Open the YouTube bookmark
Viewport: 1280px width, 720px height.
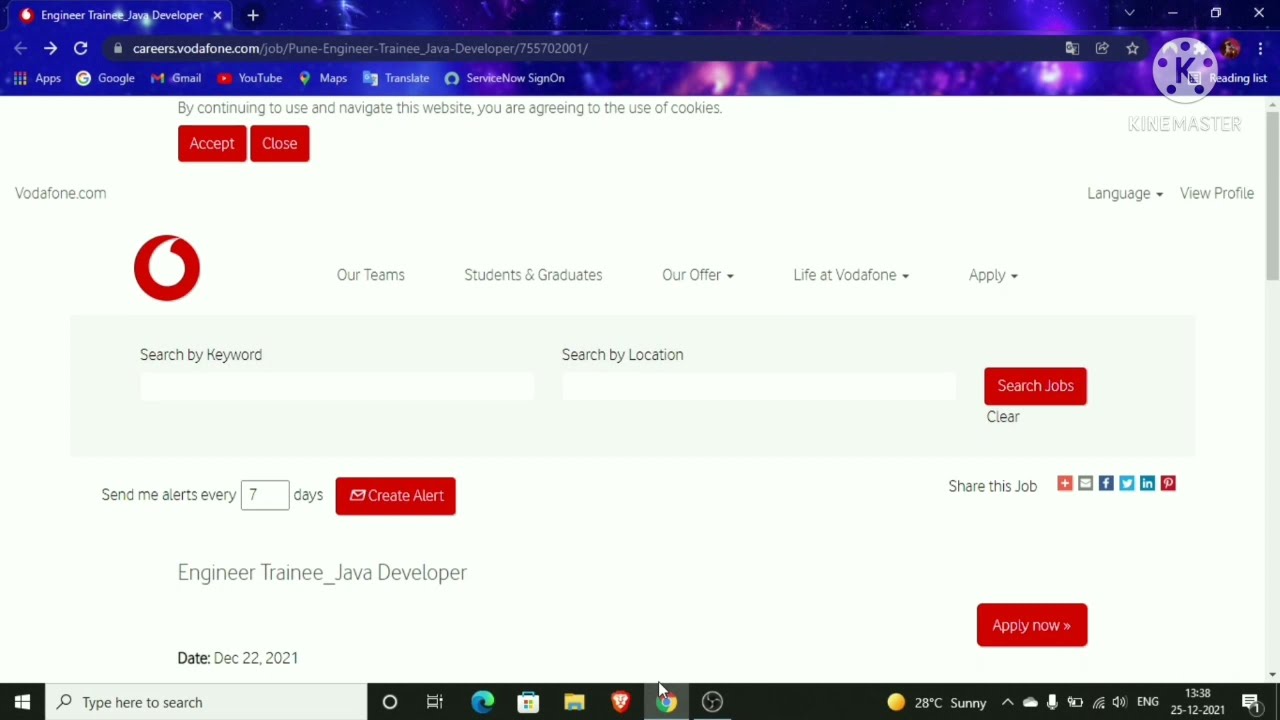pos(250,78)
